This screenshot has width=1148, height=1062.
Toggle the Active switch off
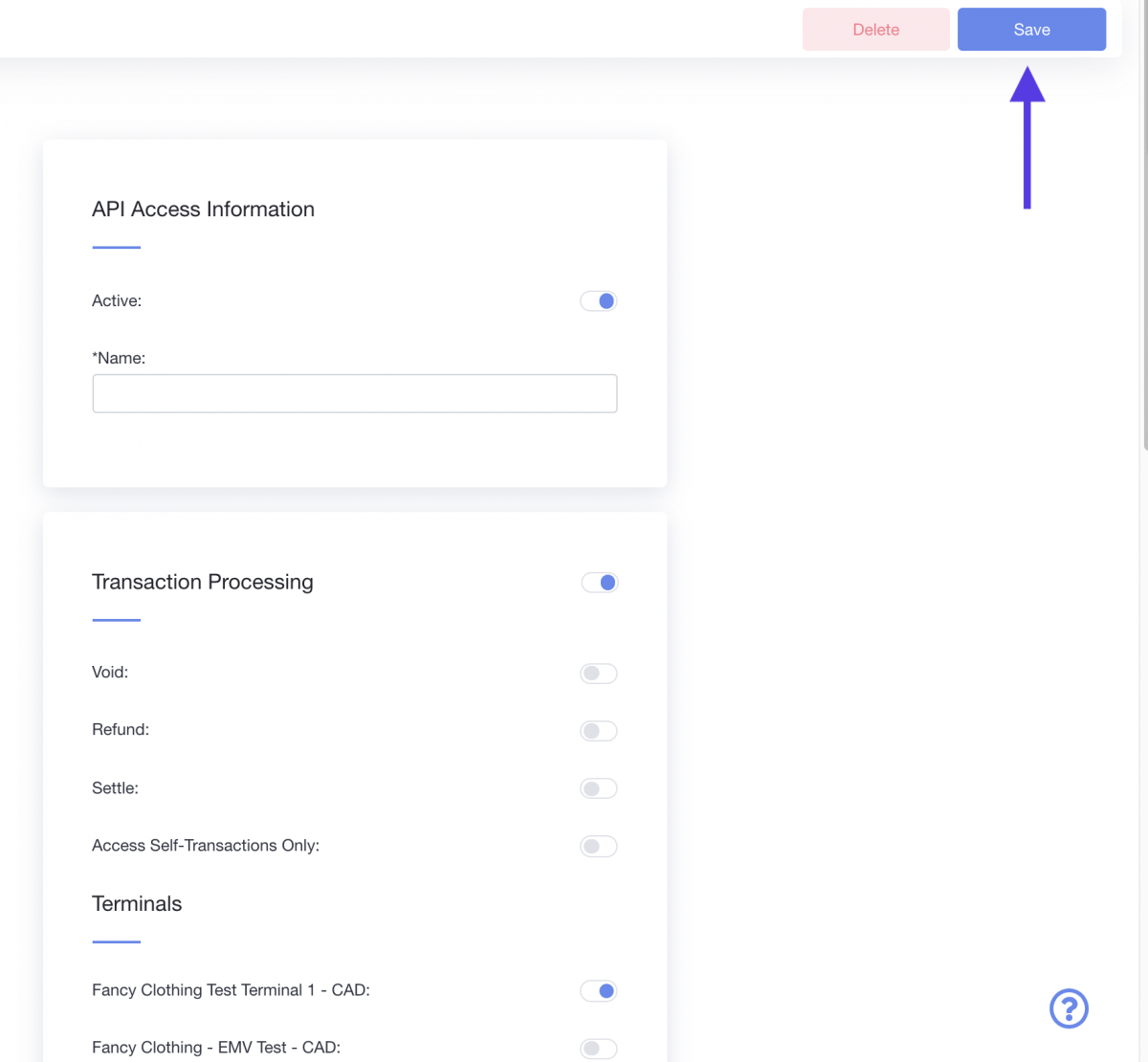(599, 301)
